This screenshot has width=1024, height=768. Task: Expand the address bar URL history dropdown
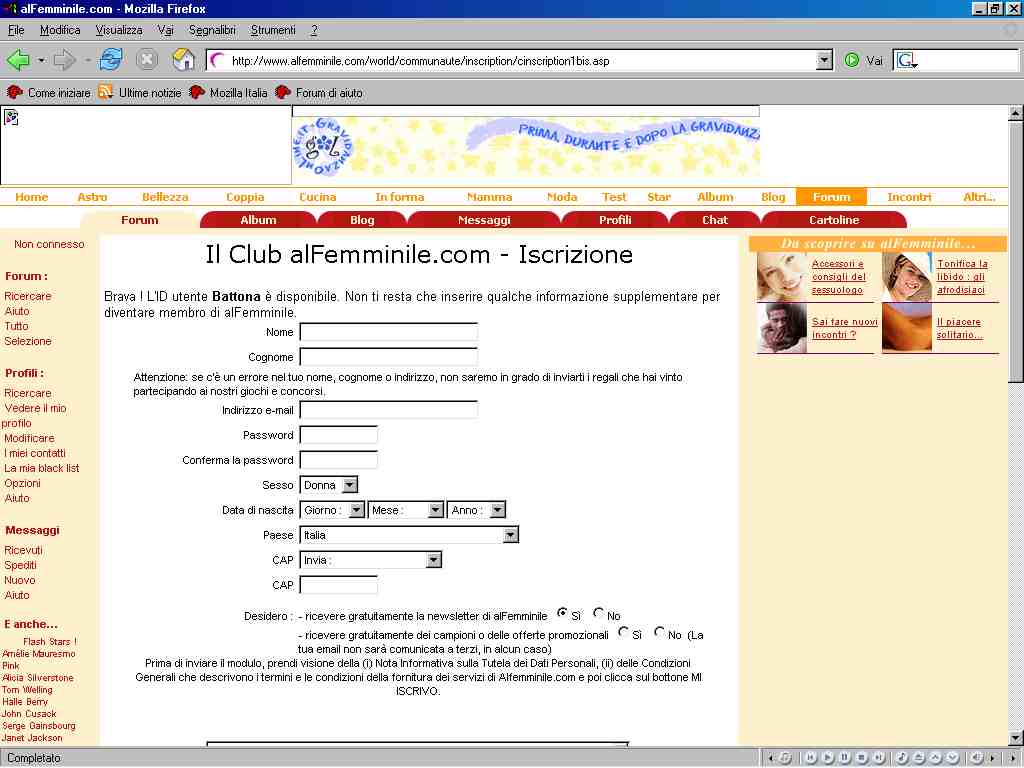(x=825, y=61)
